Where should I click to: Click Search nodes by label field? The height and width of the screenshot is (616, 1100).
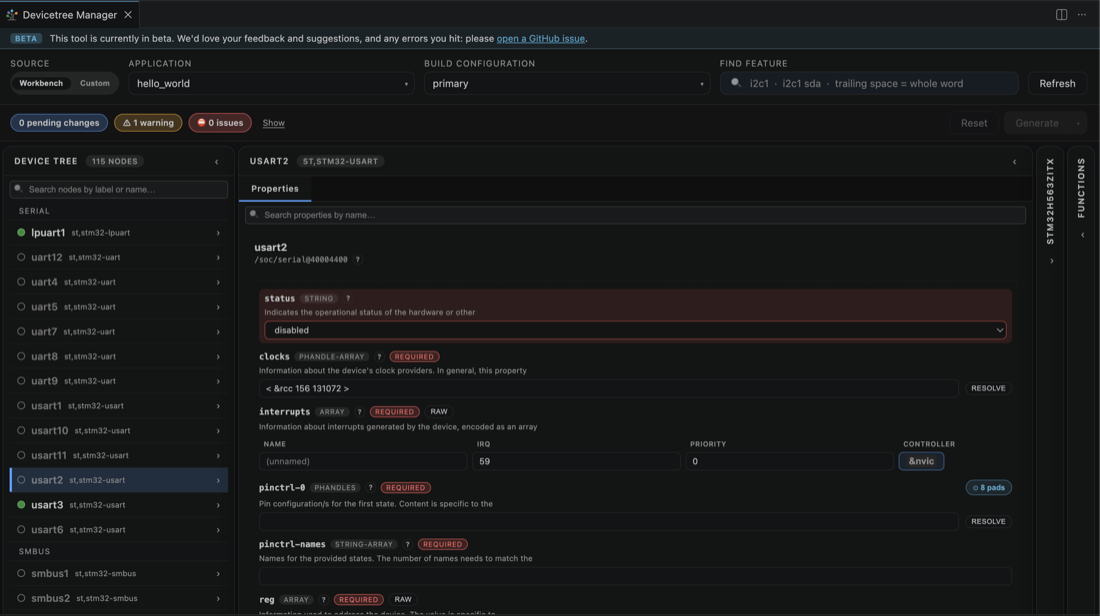tap(119, 189)
